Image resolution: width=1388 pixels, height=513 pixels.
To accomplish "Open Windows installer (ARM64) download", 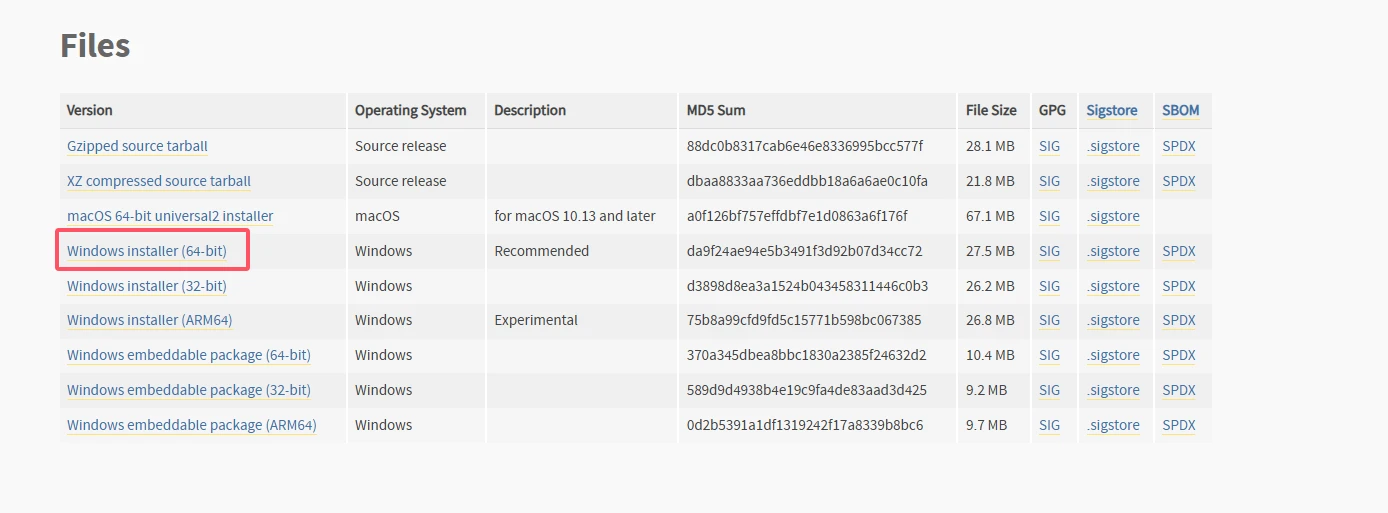I will (150, 320).
